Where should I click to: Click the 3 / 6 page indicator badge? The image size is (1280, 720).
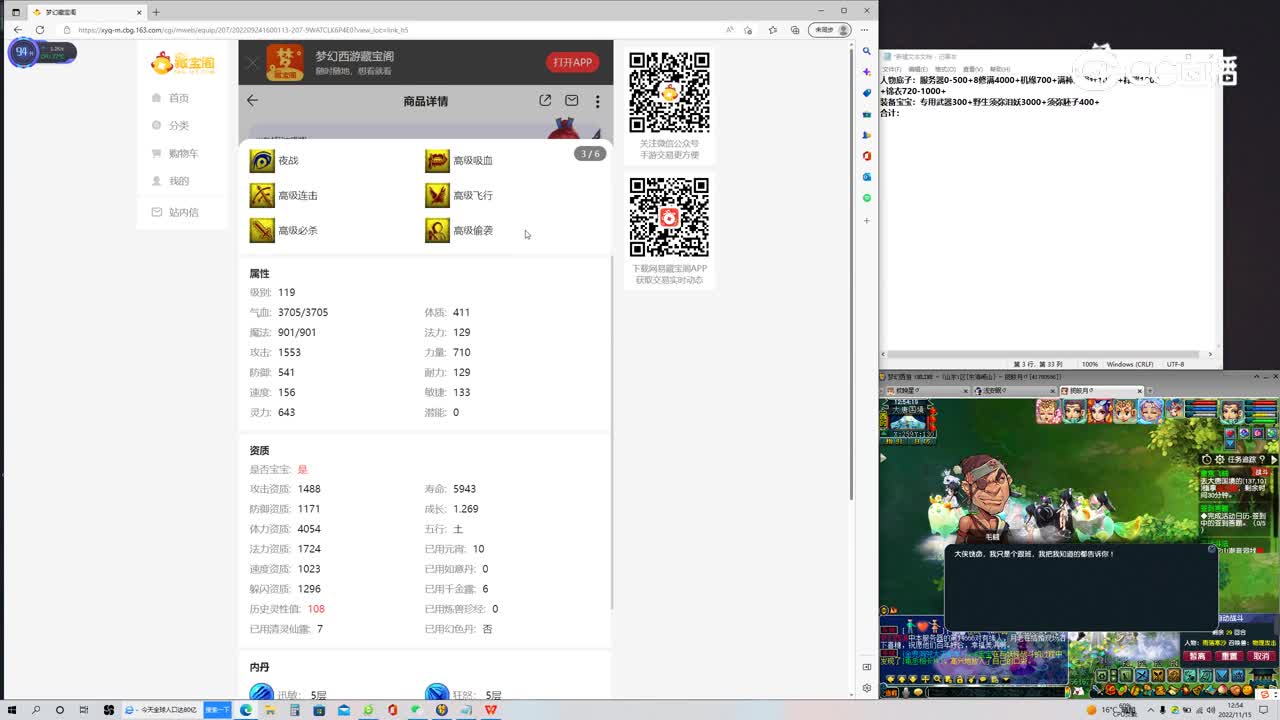pyautogui.click(x=590, y=154)
